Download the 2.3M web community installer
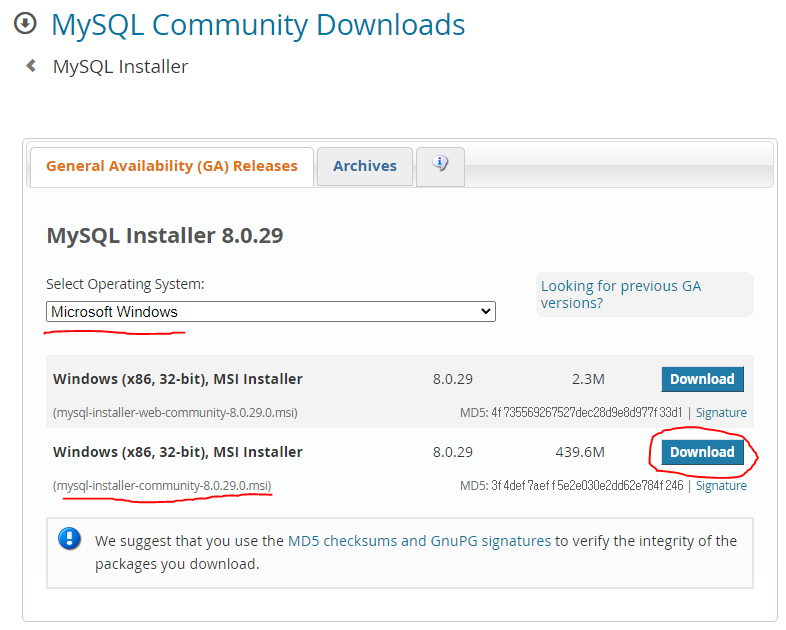 702,379
